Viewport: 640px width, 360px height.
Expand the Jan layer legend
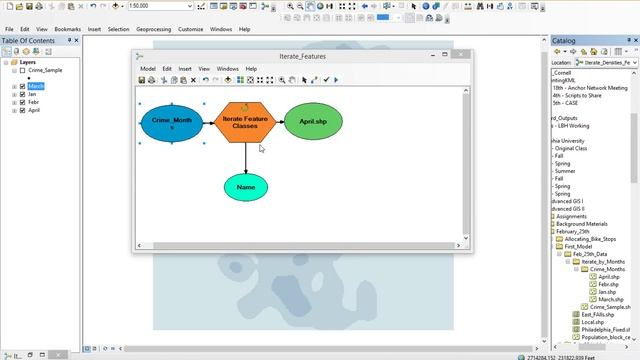click(x=14, y=94)
